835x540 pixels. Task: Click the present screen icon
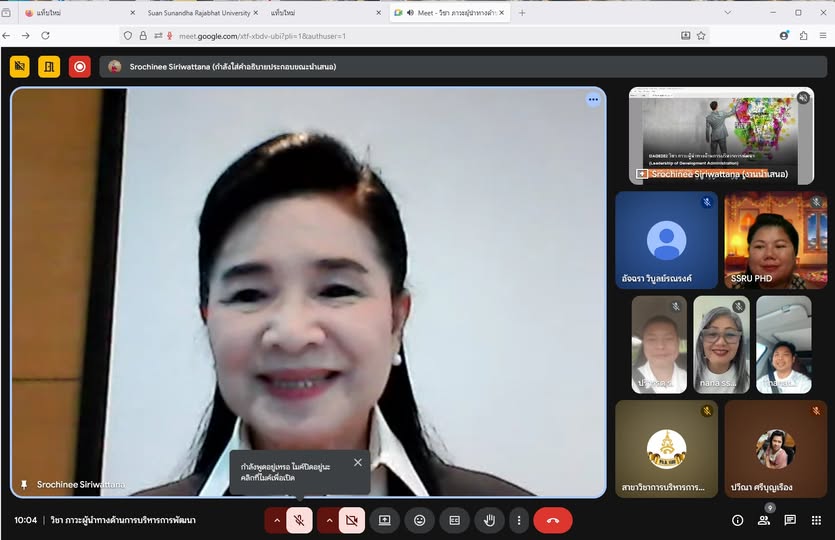[x=385, y=520]
